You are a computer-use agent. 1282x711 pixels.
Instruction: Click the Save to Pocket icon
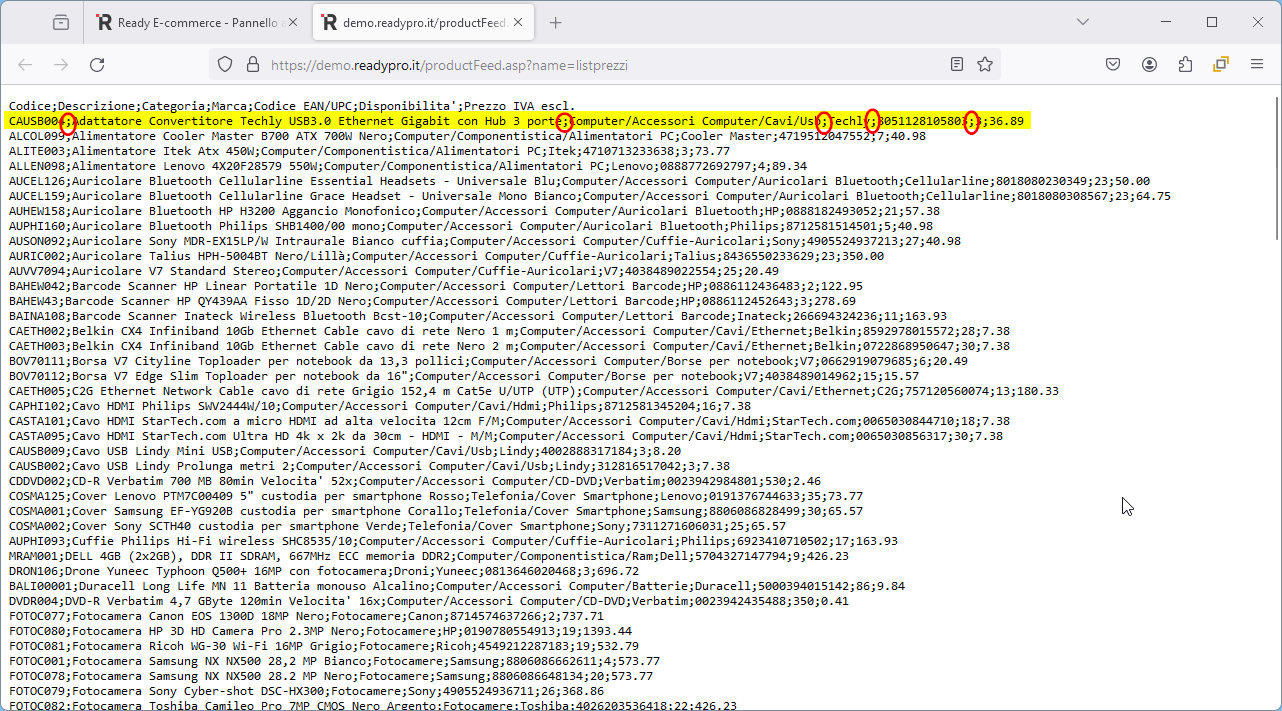click(1113, 65)
